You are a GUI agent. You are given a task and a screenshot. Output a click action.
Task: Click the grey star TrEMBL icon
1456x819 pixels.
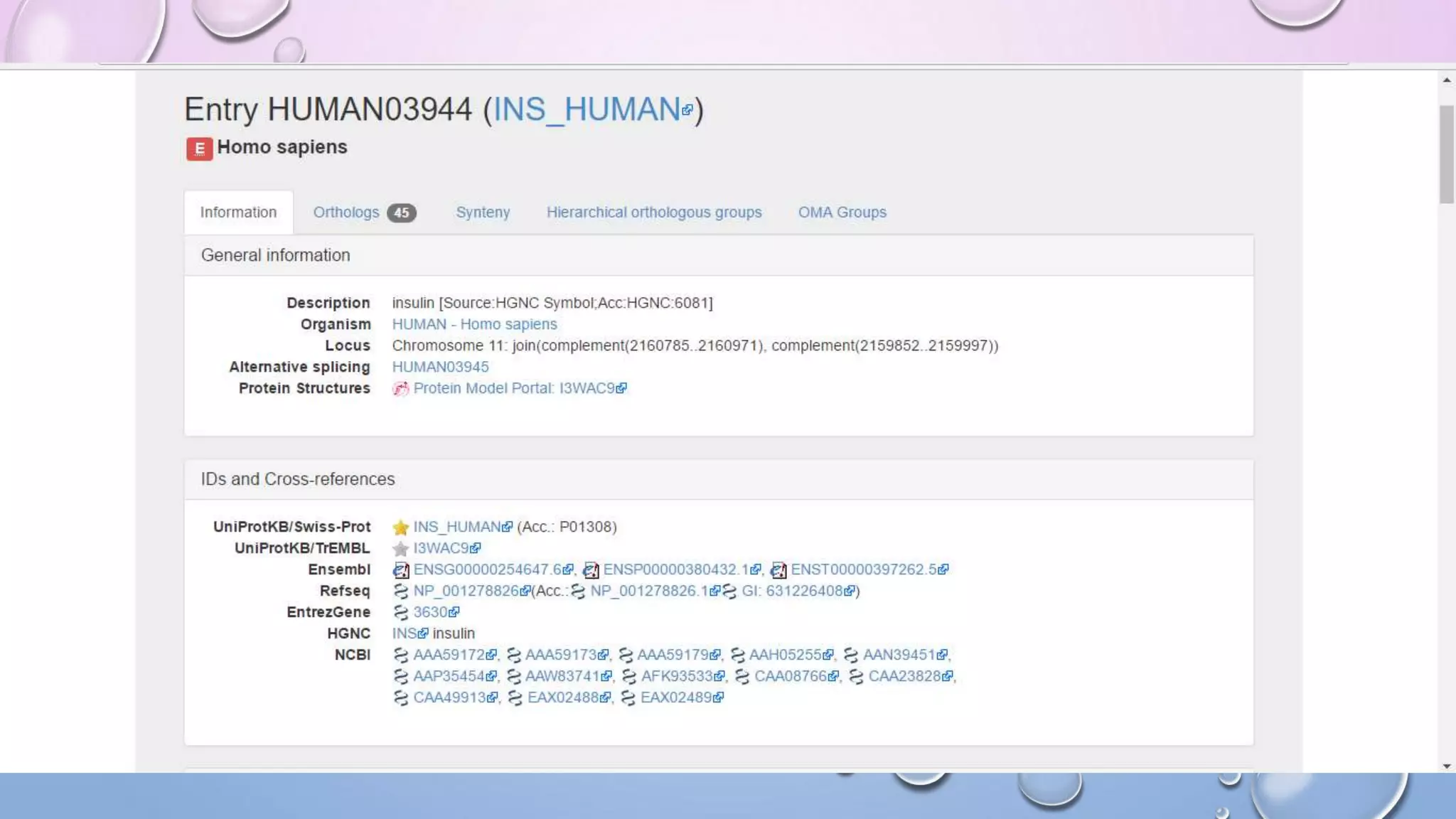pos(400,549)
